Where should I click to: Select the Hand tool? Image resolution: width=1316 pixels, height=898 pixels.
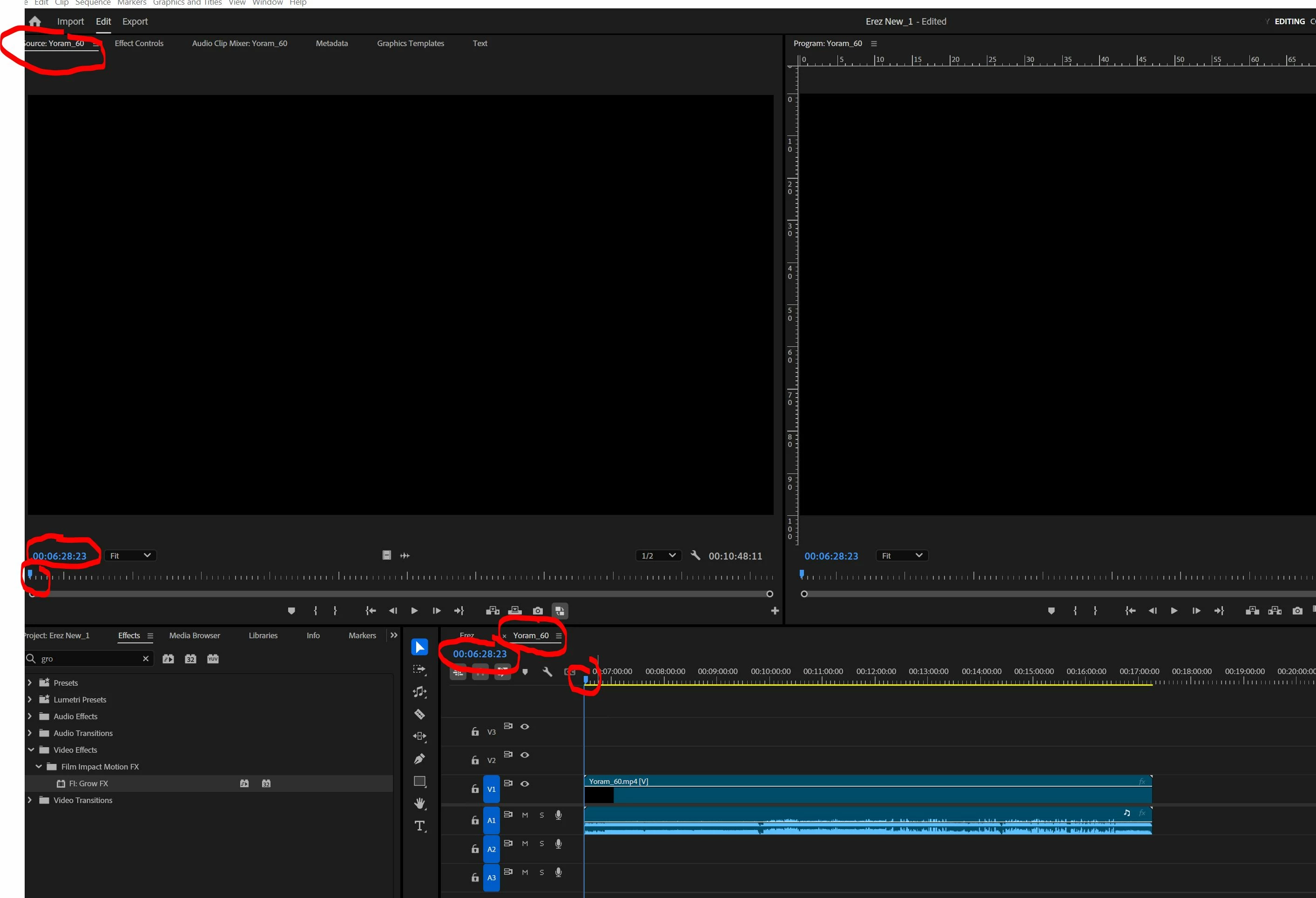point(419,803)
